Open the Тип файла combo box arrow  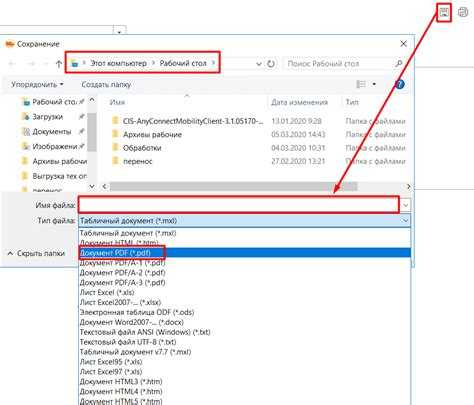(x=405, y=221)
